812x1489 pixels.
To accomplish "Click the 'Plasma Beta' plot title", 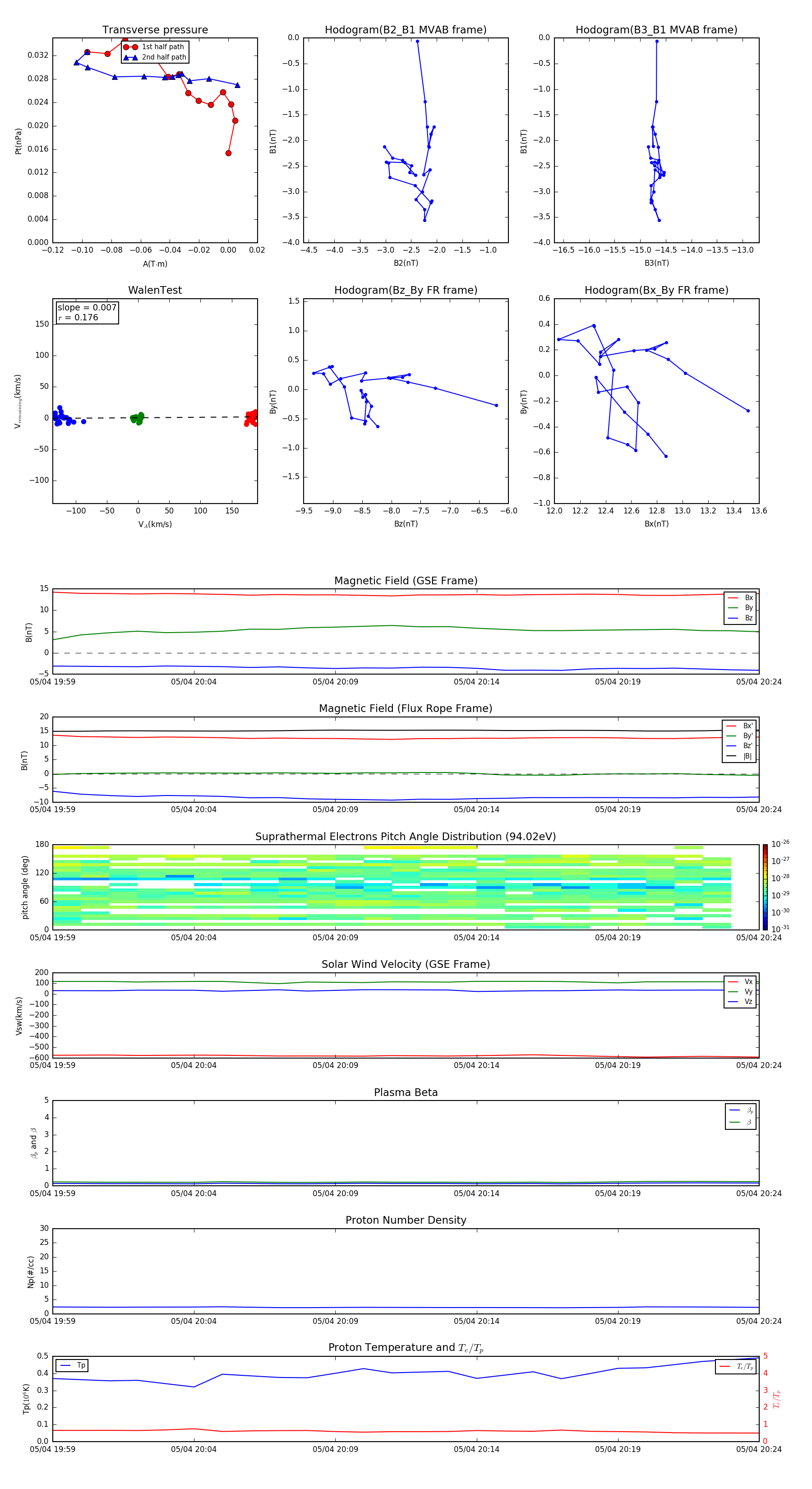I will point(406,1092).
